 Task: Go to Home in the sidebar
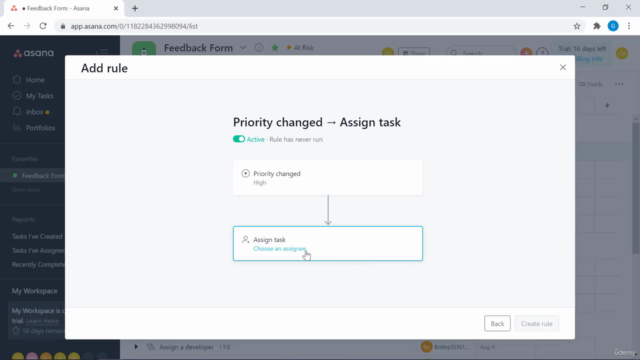35,80
